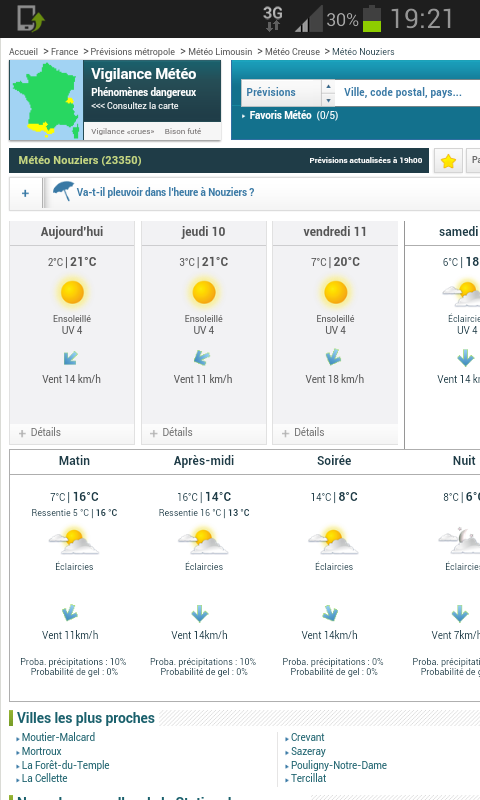The height and width of the screenshot is (800, 480).
Task: Open the Prévisions dropdown selector
Action: tap(288, 92)
